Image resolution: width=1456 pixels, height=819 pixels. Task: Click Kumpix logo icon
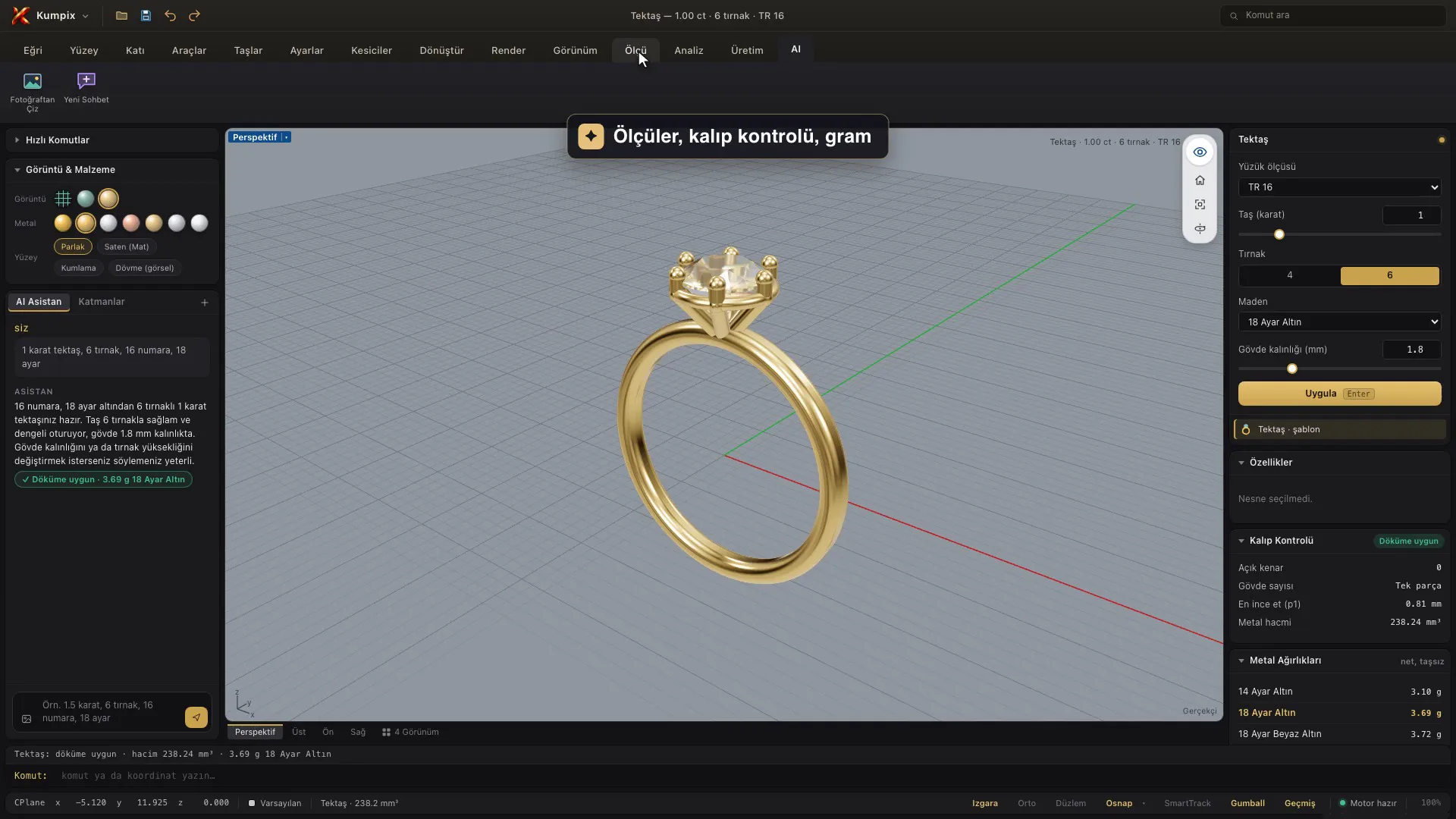pyautogui.click(x=21, y=15)
